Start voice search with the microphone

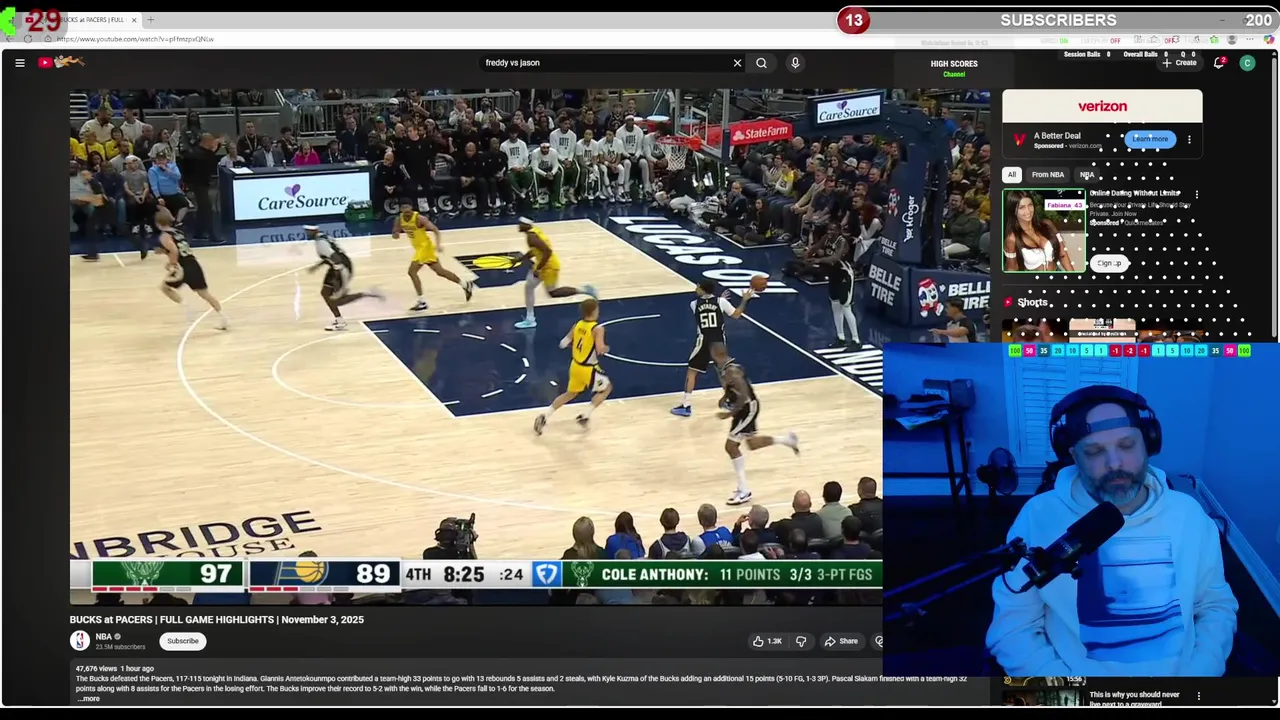795,63
